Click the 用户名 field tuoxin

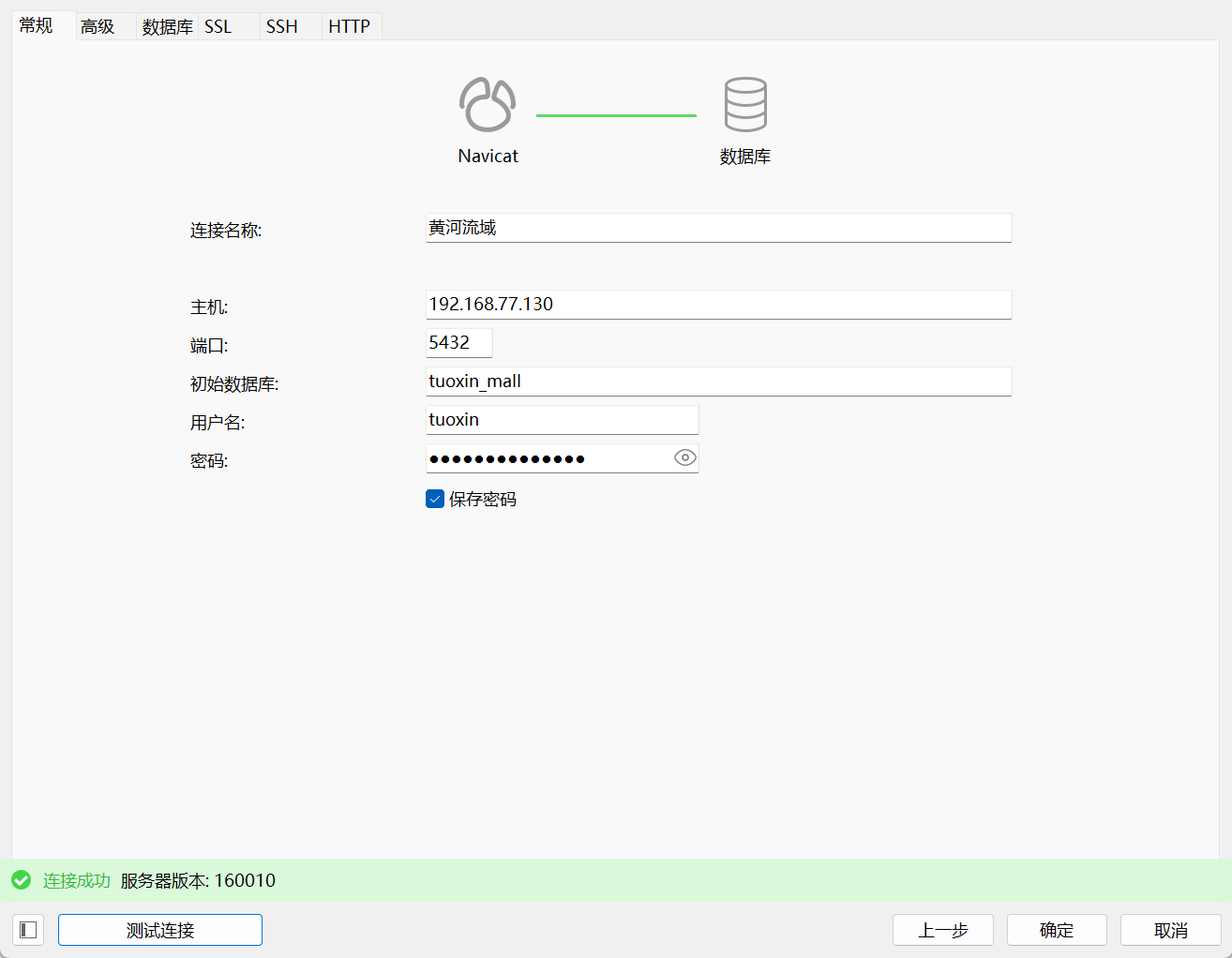pos(563,420)
